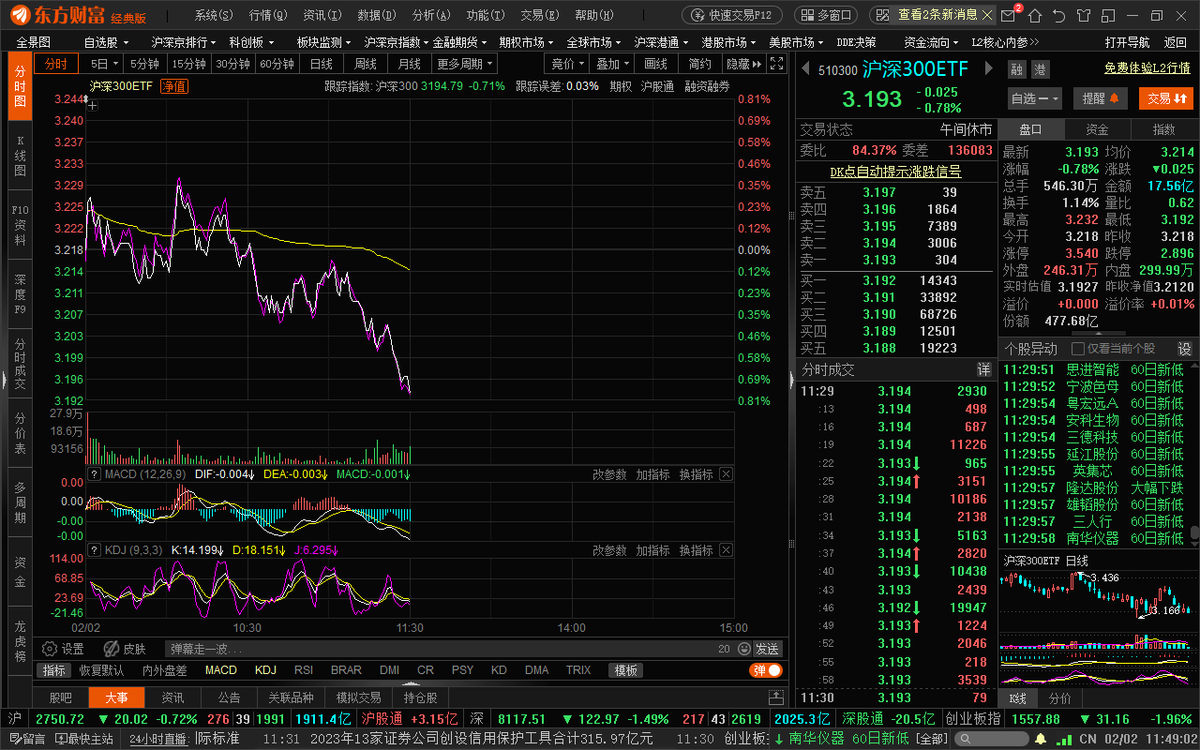Pop out bottom panel upward icon

click(774, 698)
